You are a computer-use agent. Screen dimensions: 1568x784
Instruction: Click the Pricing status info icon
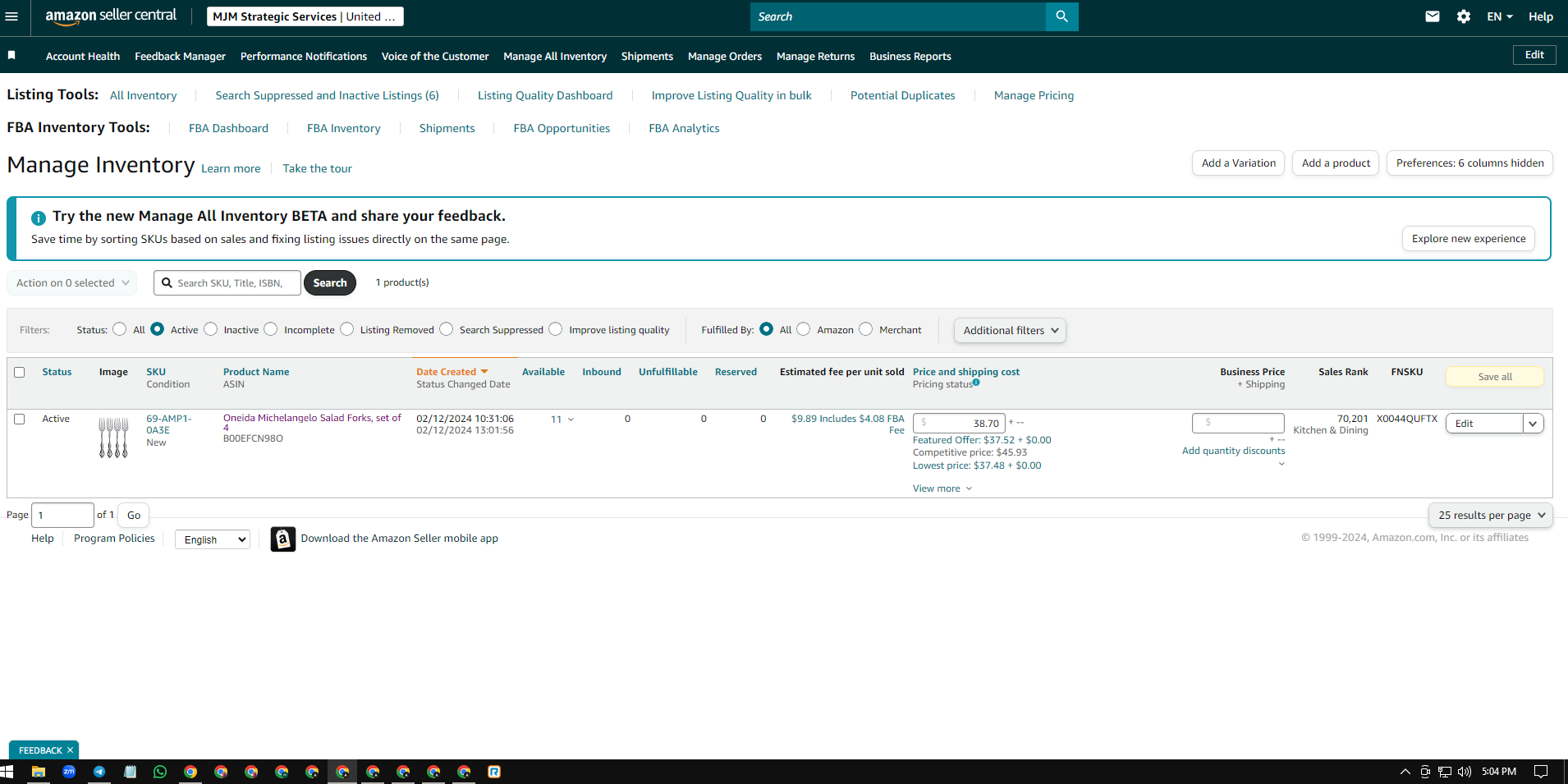(x=976, y=383)
